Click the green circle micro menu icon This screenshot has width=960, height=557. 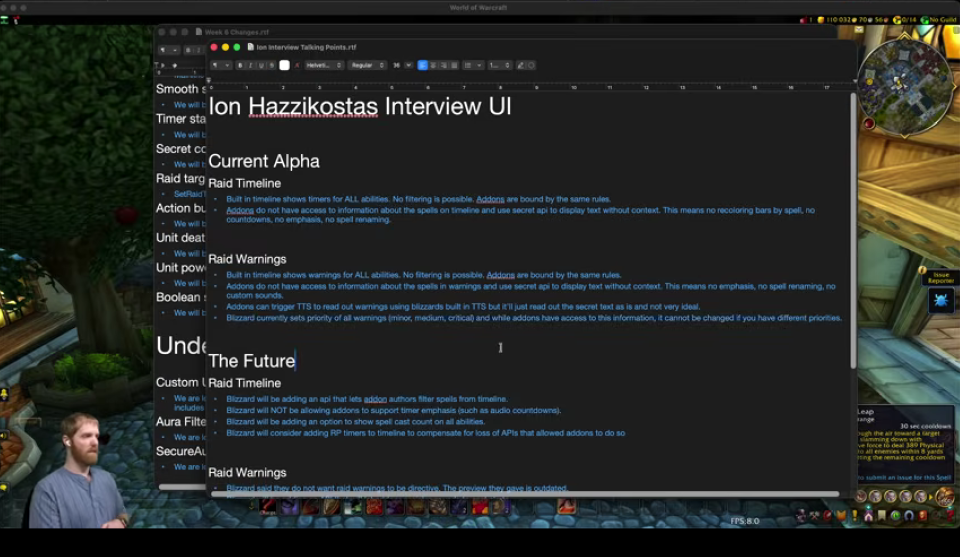pyautogui.click(x=896, y=515)
